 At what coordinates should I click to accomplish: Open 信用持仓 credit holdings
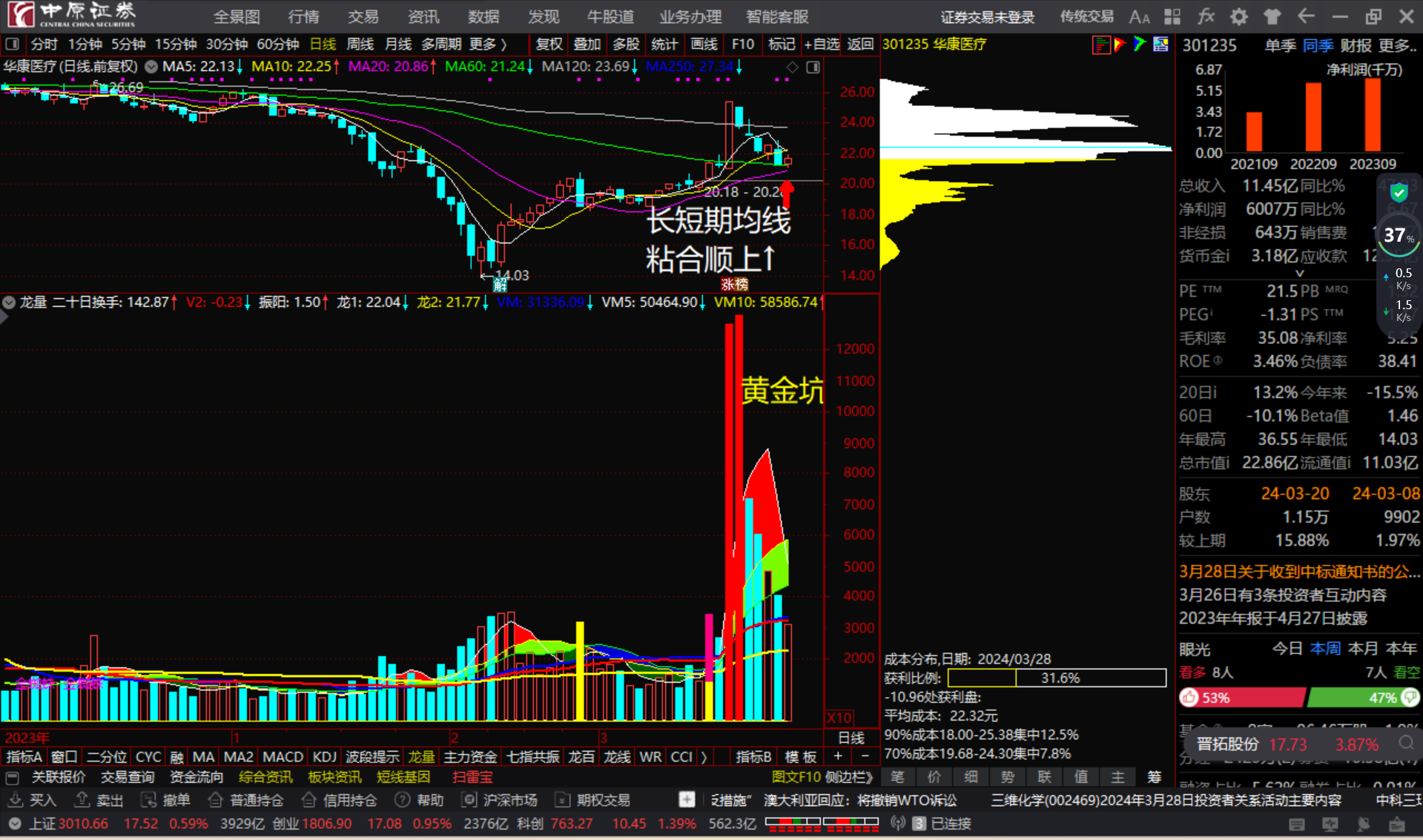click(340, 801)
